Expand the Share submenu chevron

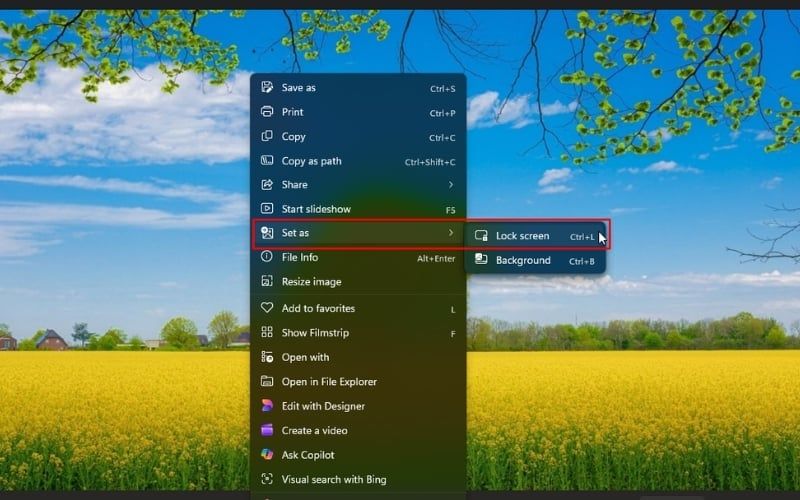[451, 184]
